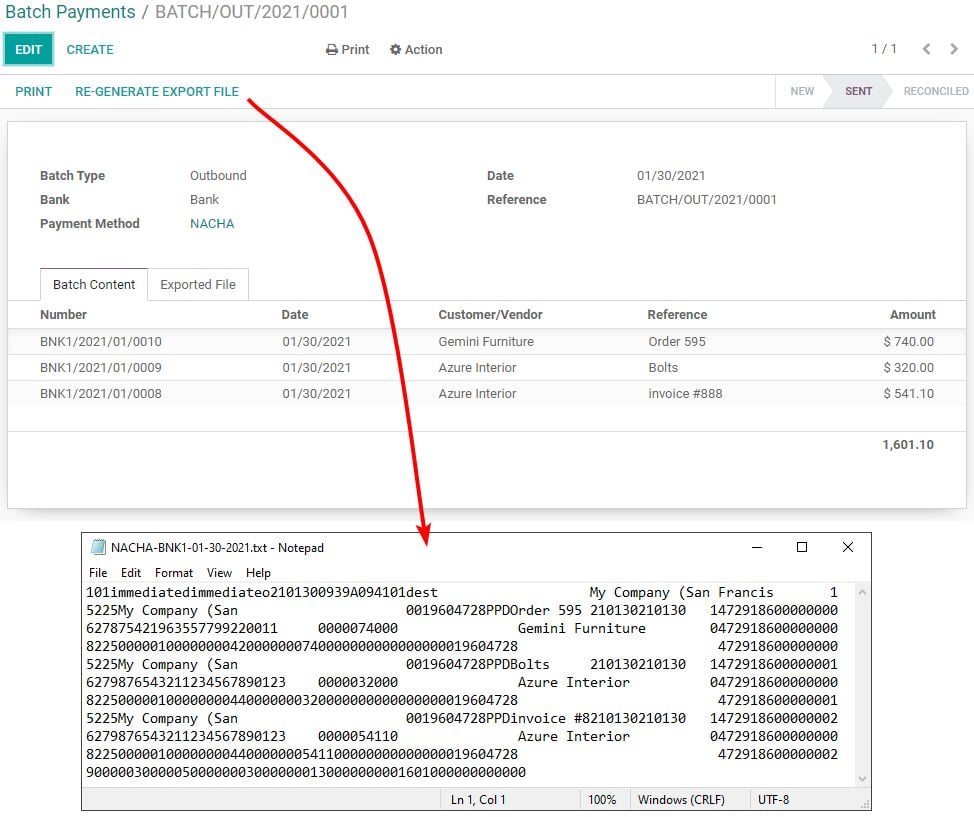
Task: Go to Batch Payments breadcrumb
Action: tap(70, 12)
